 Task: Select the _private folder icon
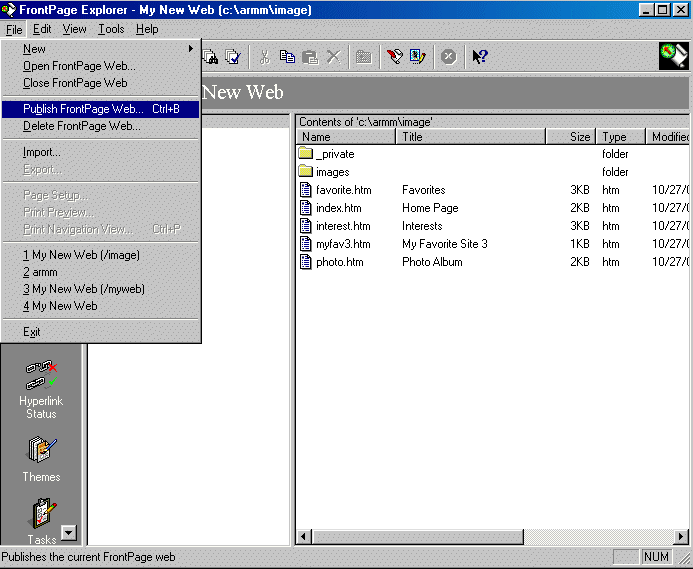[x=305, y=153]
